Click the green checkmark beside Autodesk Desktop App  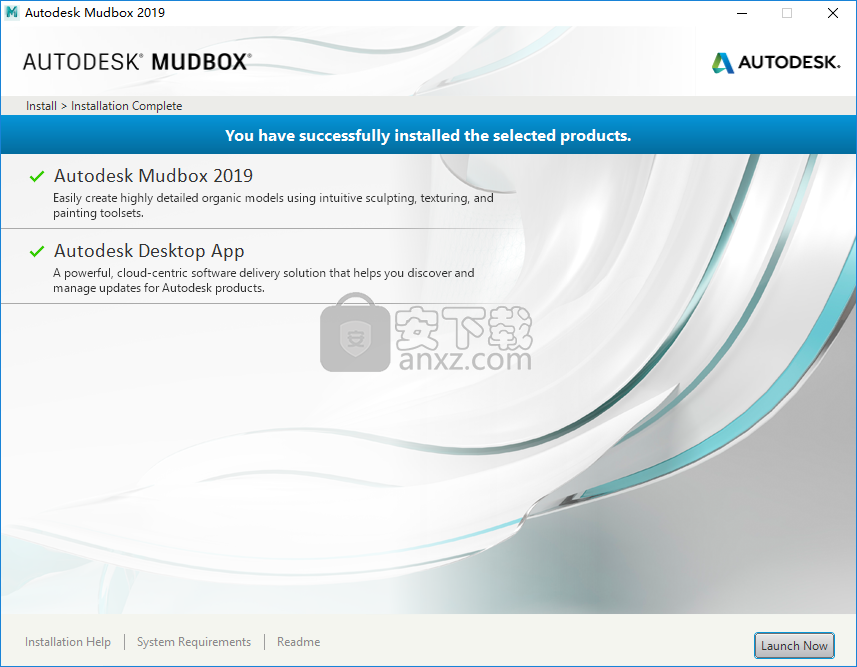[37, 251]
